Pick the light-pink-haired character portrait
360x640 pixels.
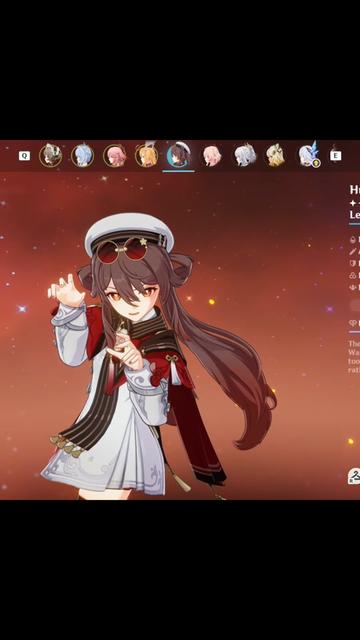[212, 156]
